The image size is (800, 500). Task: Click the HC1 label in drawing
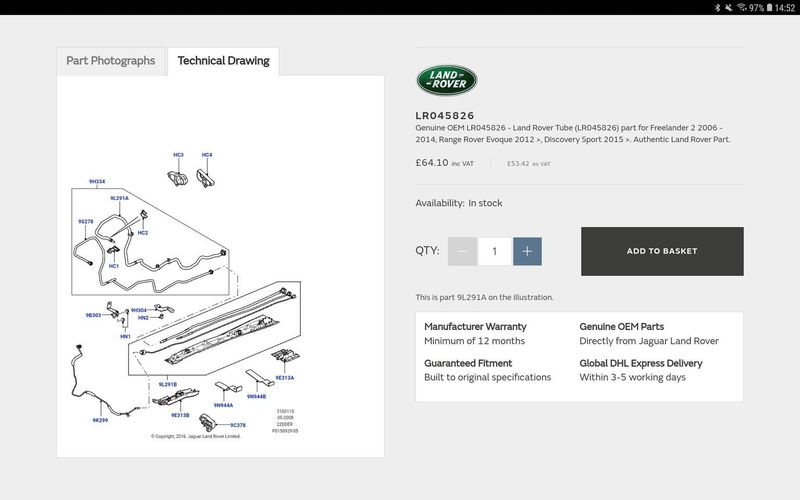point(114,266)
